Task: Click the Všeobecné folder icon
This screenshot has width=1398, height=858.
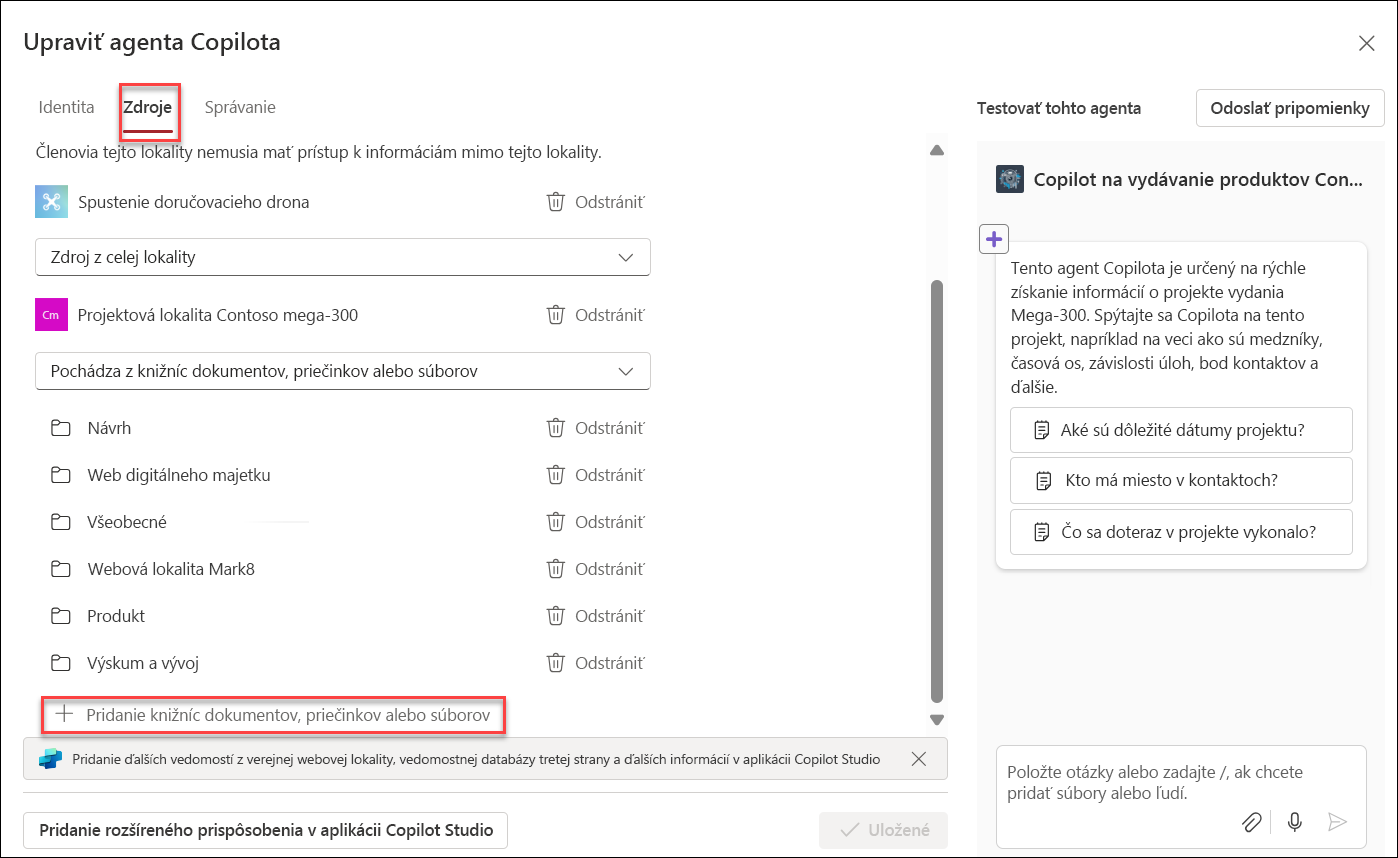Action: point(61,522)
